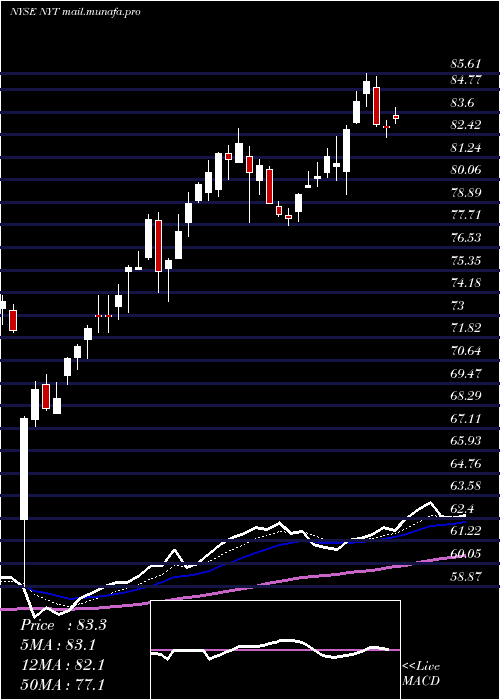Click the 78.89 price label
The height and width of the screenshot is (700, 500).
pos(466,193)
